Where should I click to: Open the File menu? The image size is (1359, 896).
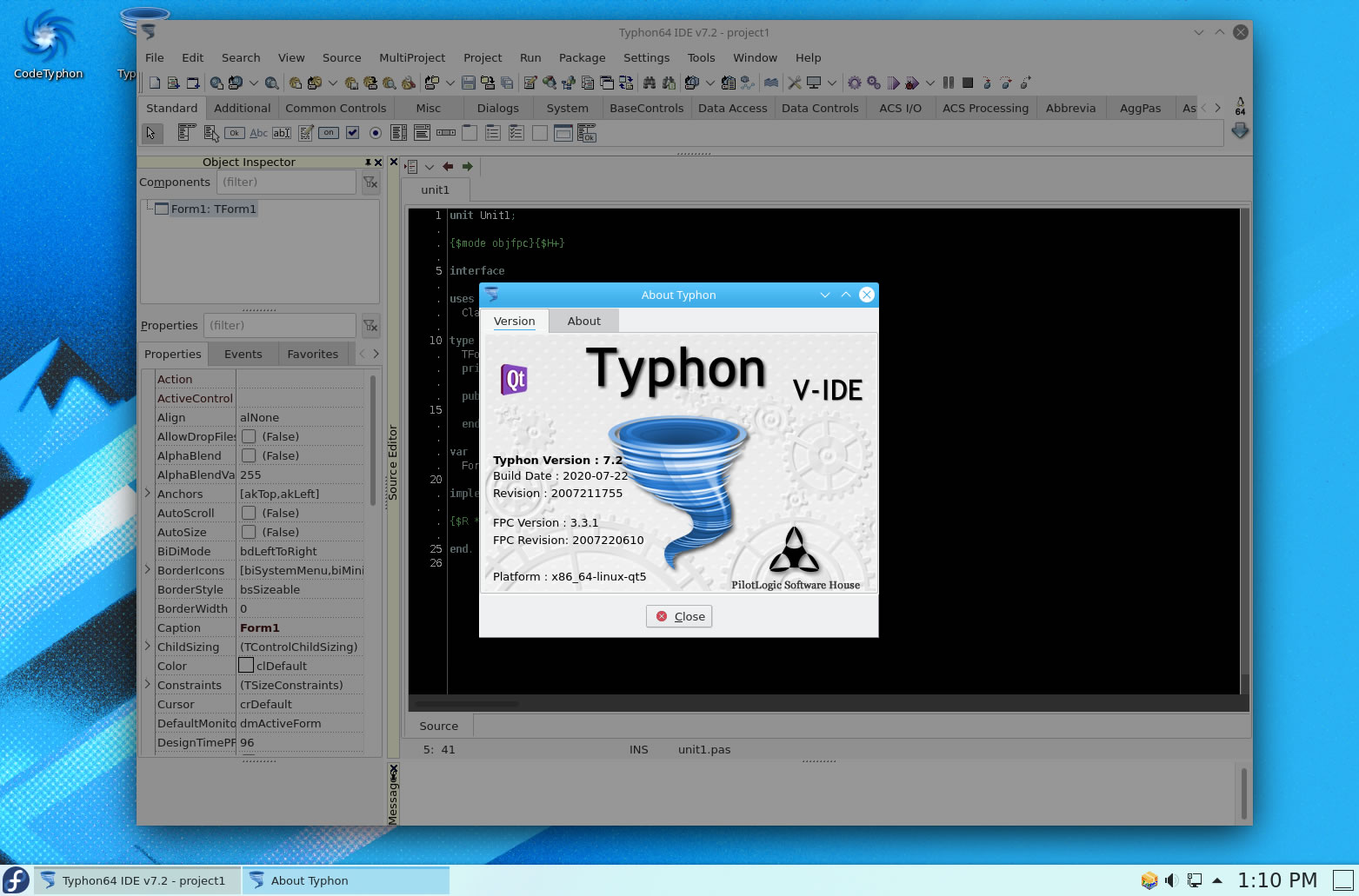(155, 57)
